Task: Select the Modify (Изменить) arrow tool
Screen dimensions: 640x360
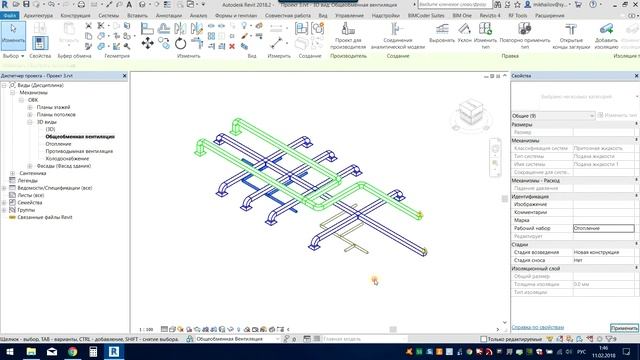Action: [13, 36]
